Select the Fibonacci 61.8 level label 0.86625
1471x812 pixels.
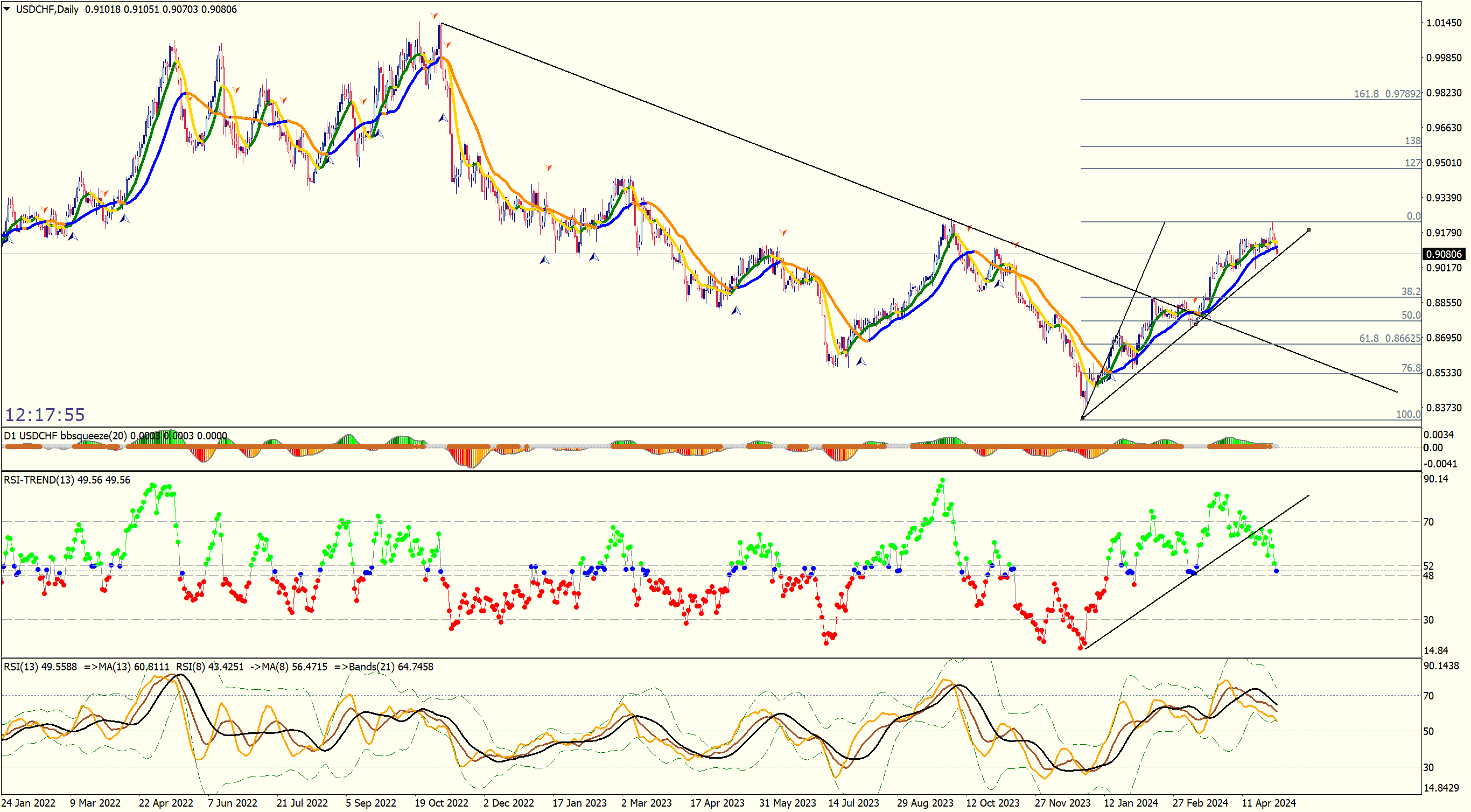(x=1389, y=338)
